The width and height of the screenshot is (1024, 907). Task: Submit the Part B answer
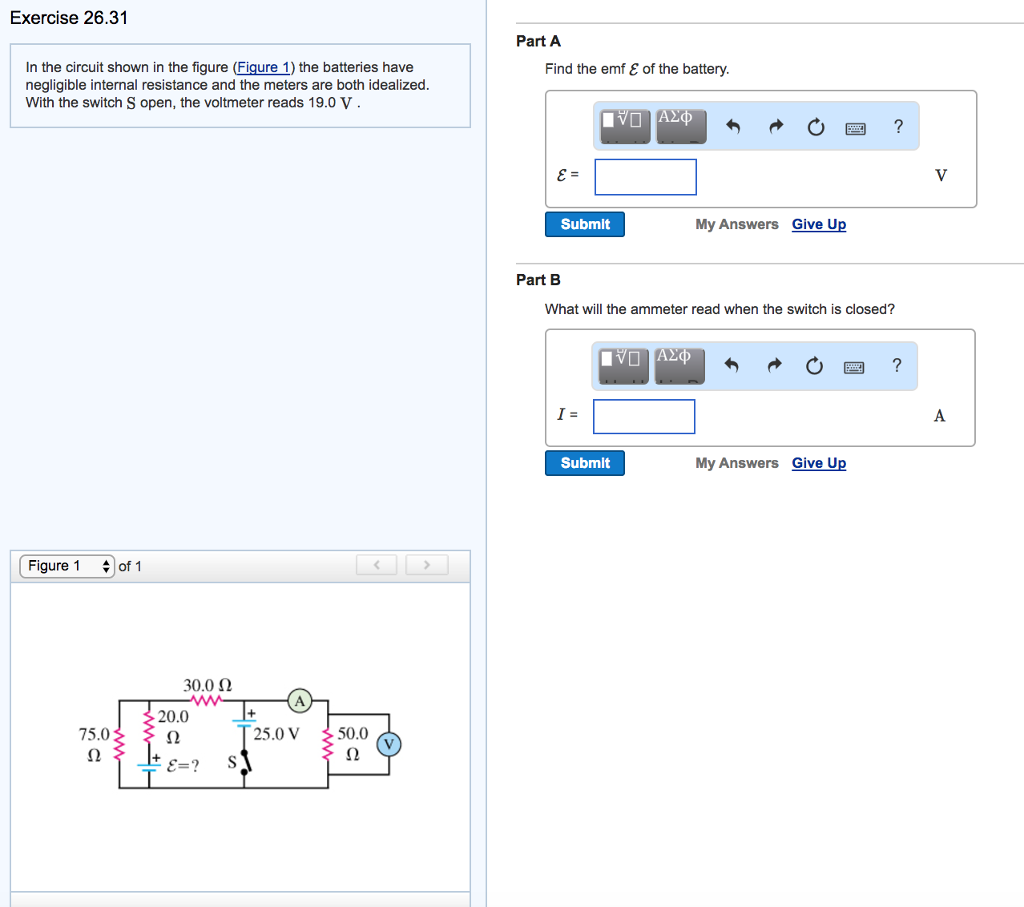point(584,463)
